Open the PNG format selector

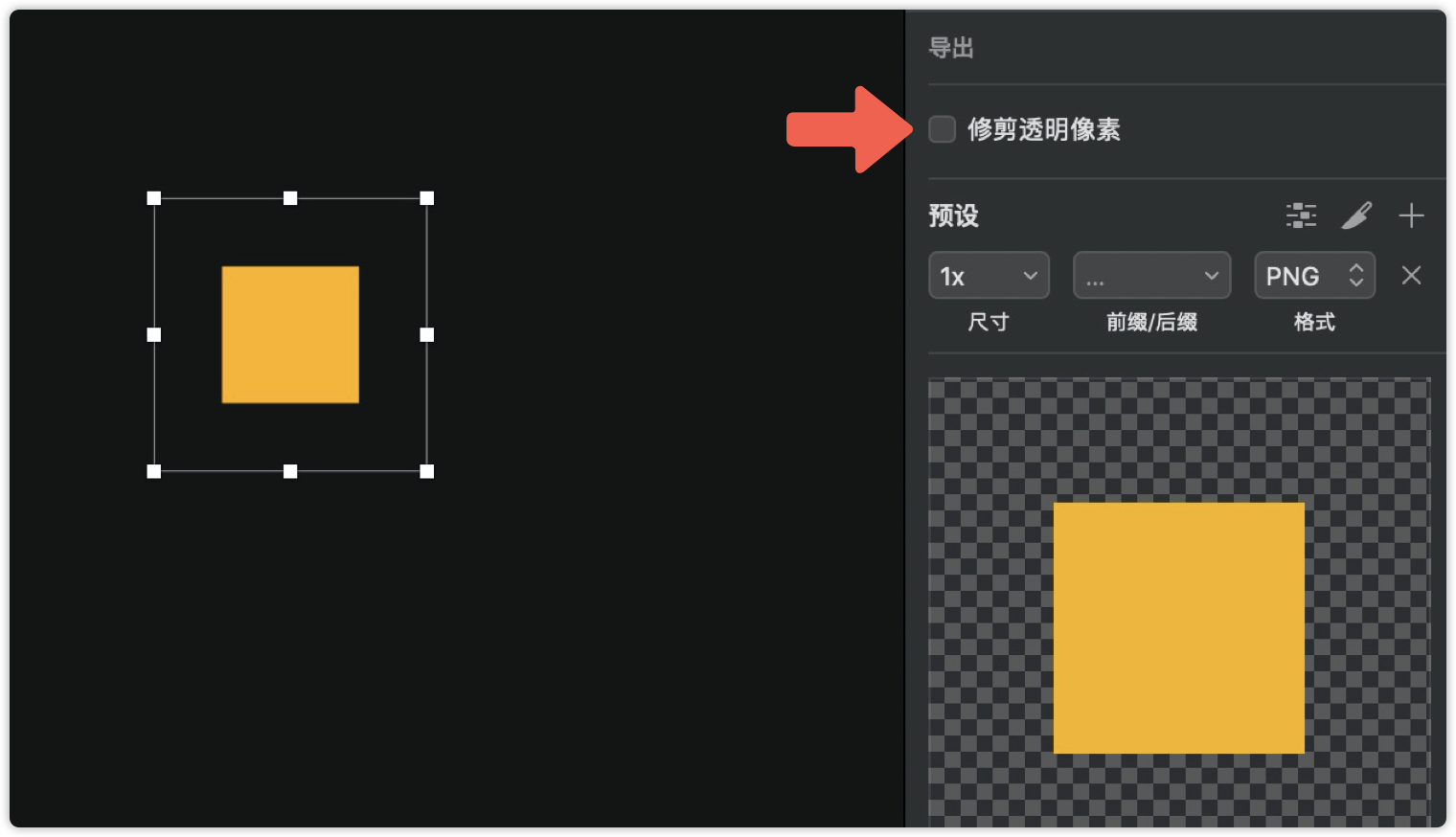1314,276
